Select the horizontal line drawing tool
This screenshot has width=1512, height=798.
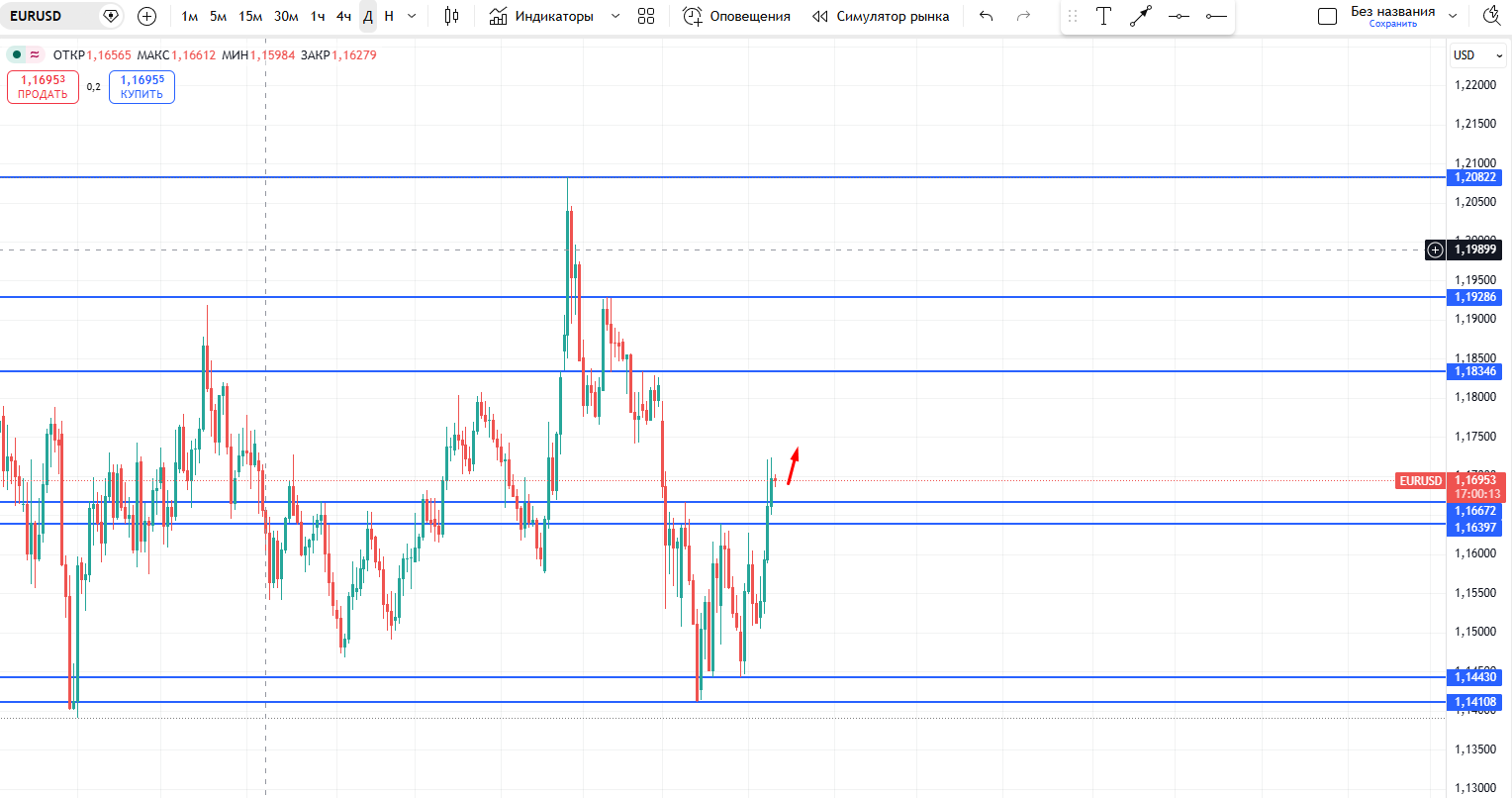pyautogui.click(x=1178, y=16)
